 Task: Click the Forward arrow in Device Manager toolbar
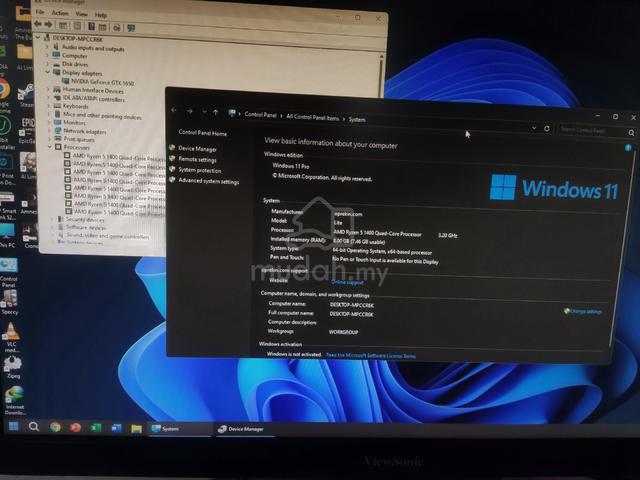point(48,25)
